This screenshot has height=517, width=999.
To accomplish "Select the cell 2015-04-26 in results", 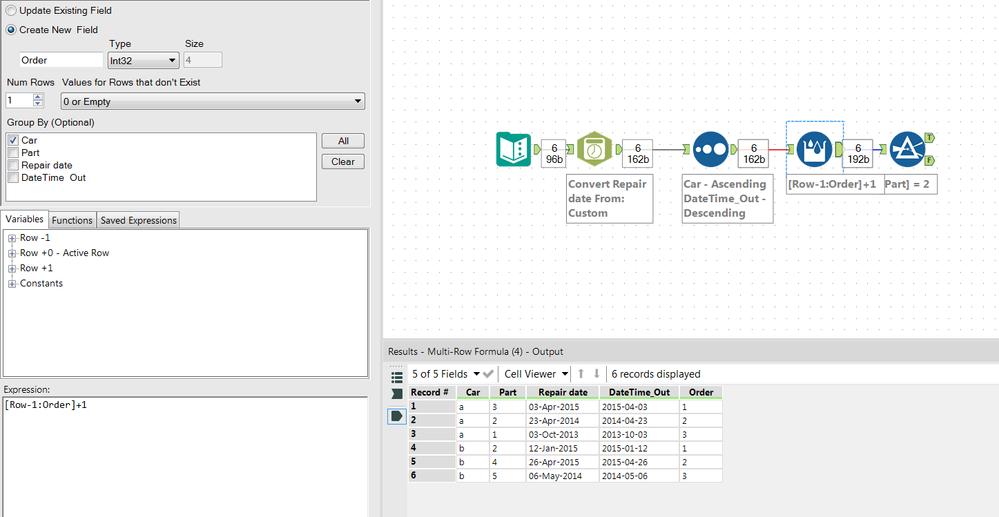I will click(640, 462).
